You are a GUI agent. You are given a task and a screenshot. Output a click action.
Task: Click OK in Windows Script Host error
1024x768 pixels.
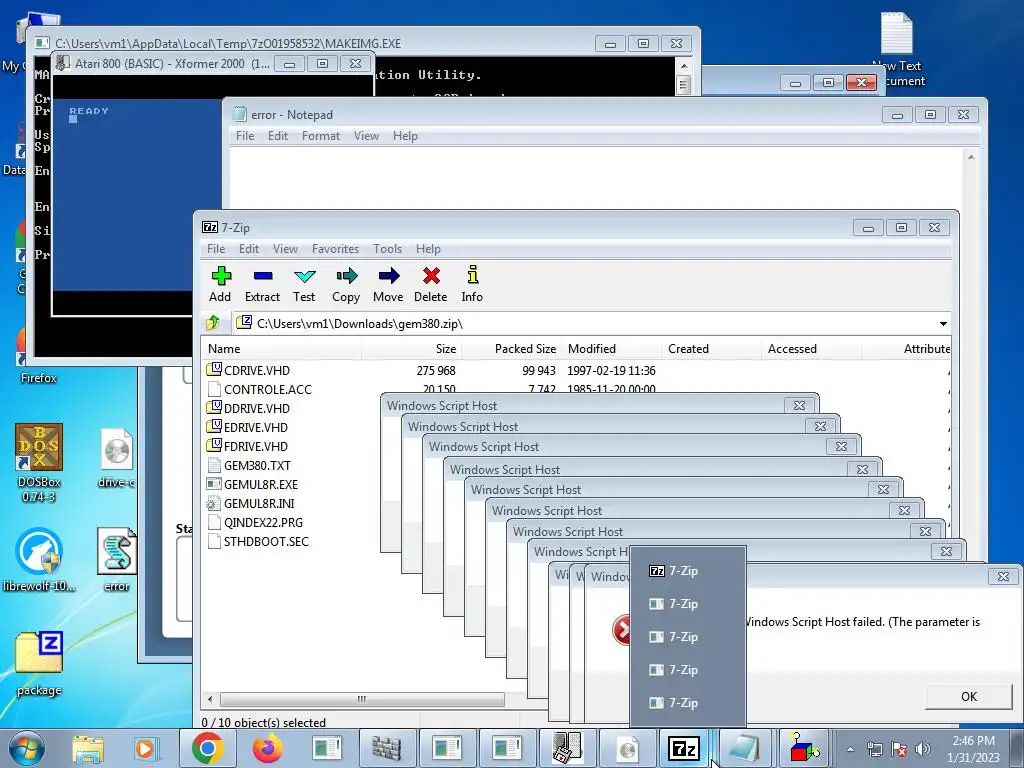(968, 696)
